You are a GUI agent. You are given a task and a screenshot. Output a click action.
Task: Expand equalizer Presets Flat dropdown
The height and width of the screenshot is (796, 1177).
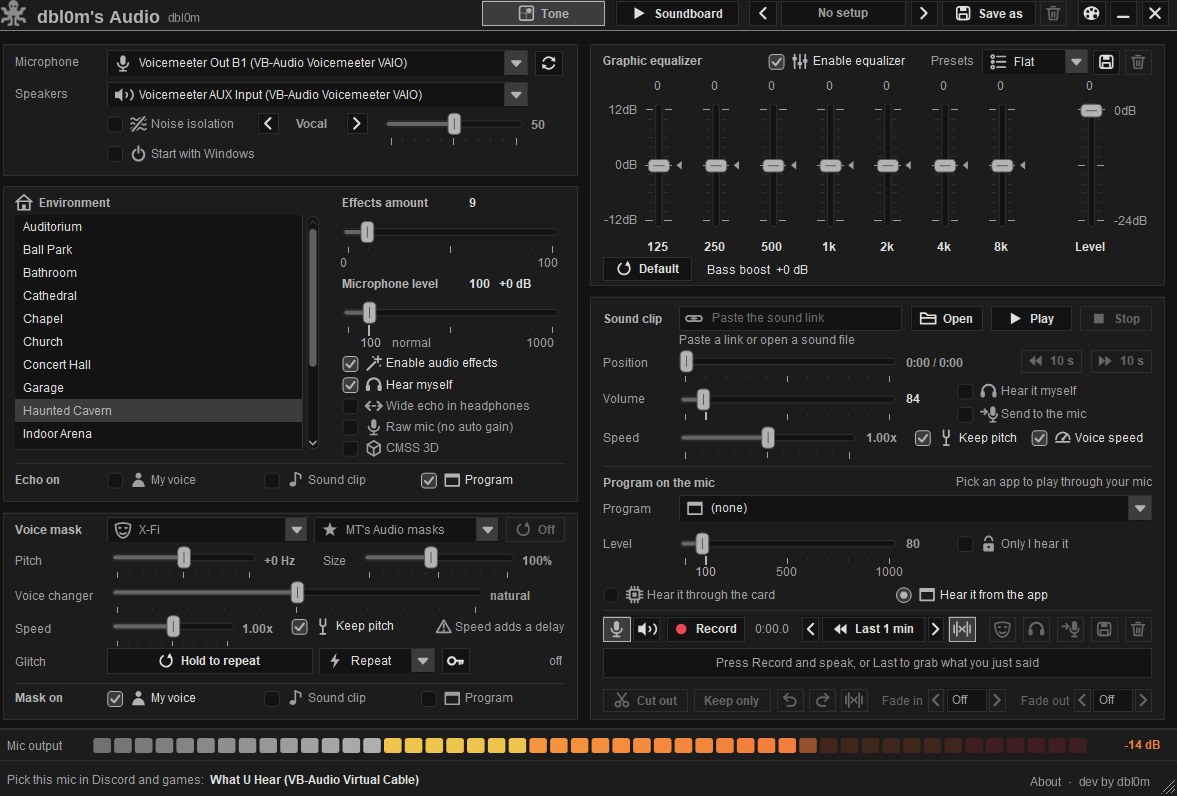1076,62
